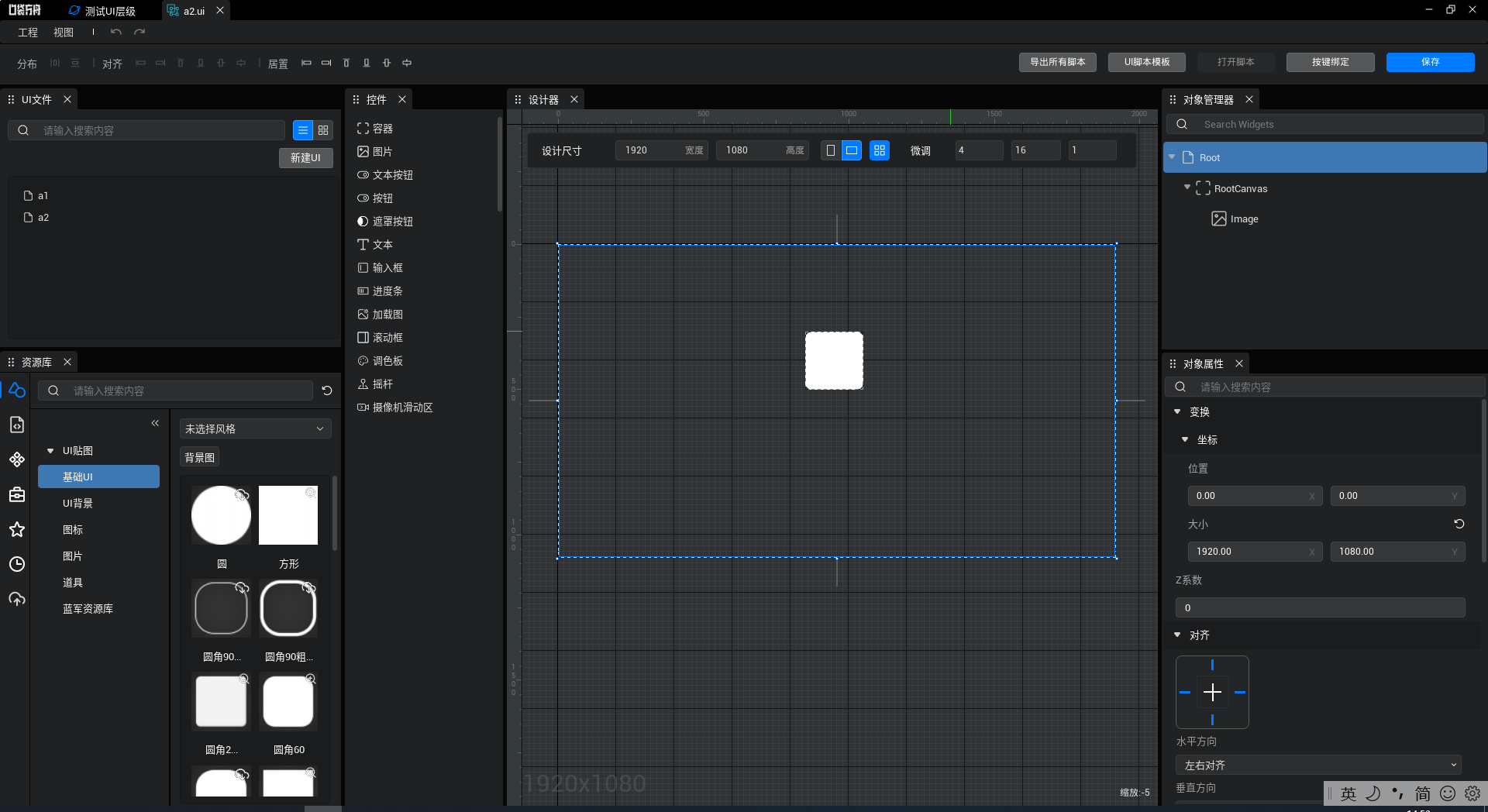Image resolution: width=1488 pixels, height=812 pixels.
Task: Click vertical distribute icon in 分布 group
Action: pyautogui.click(x=75, y=63)
